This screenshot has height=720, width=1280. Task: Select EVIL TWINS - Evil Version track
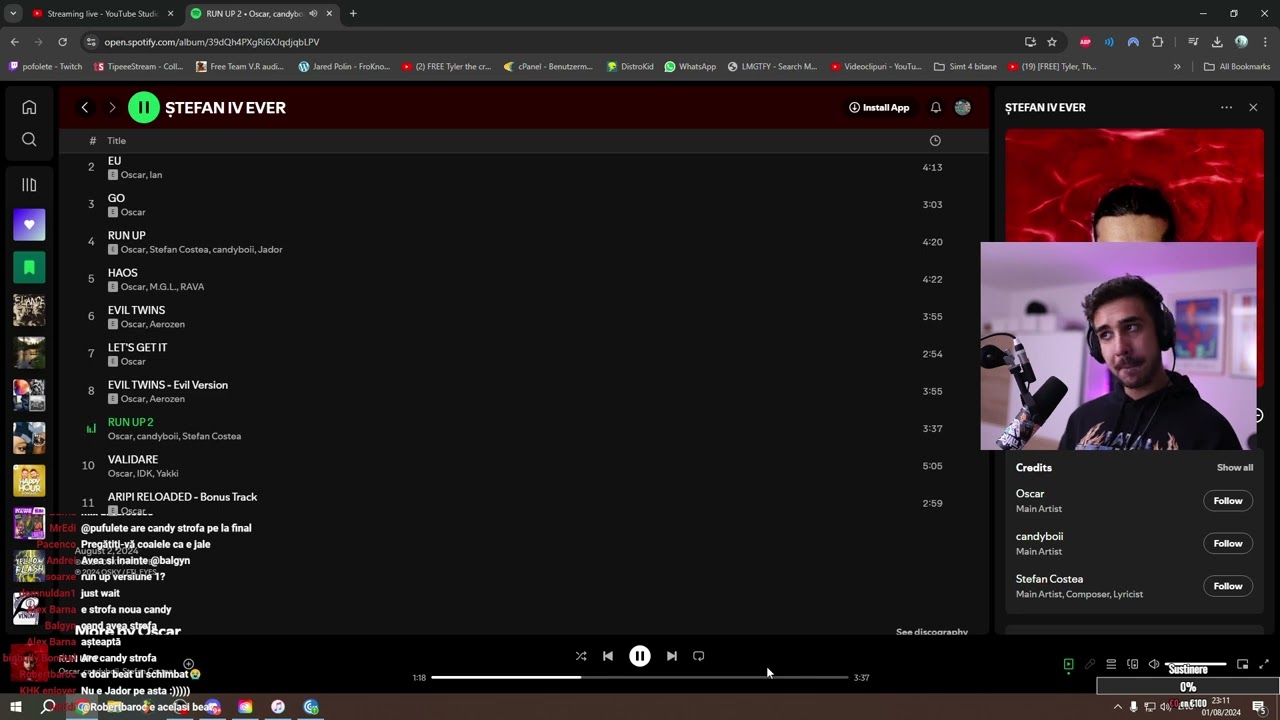click(168, 385)
